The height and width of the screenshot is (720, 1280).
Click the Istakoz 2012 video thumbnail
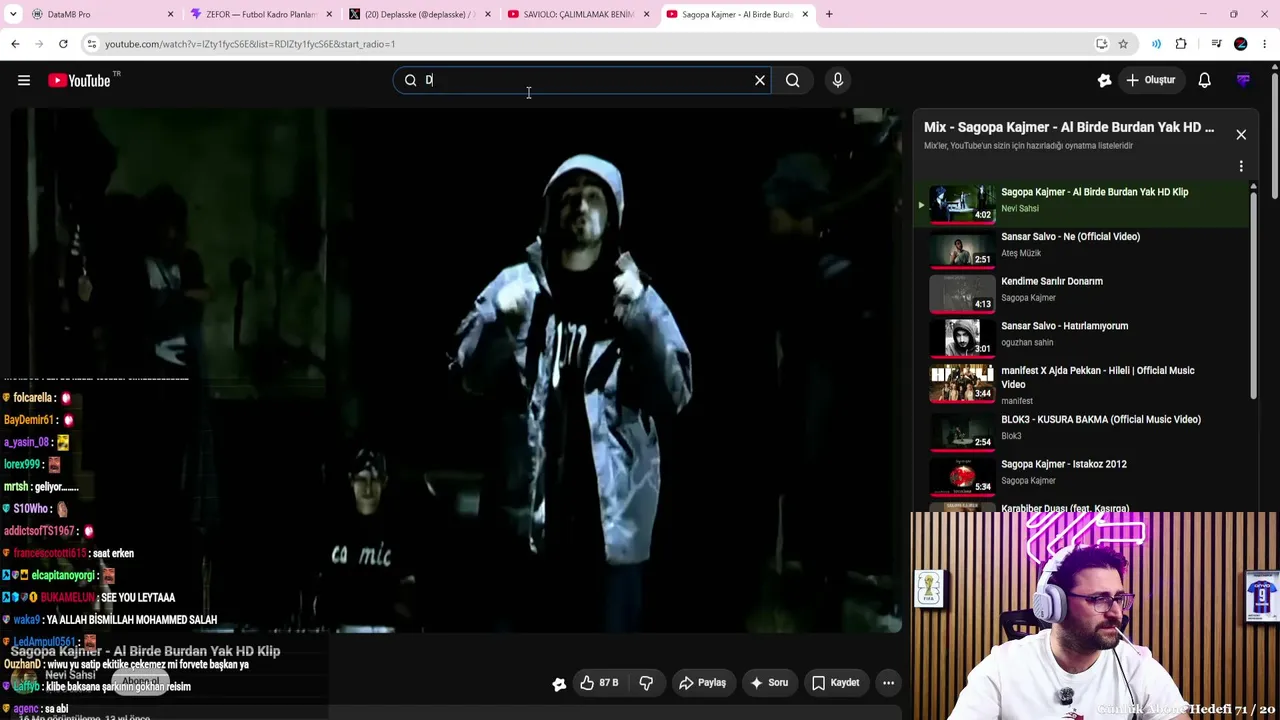tap(962, 476)
